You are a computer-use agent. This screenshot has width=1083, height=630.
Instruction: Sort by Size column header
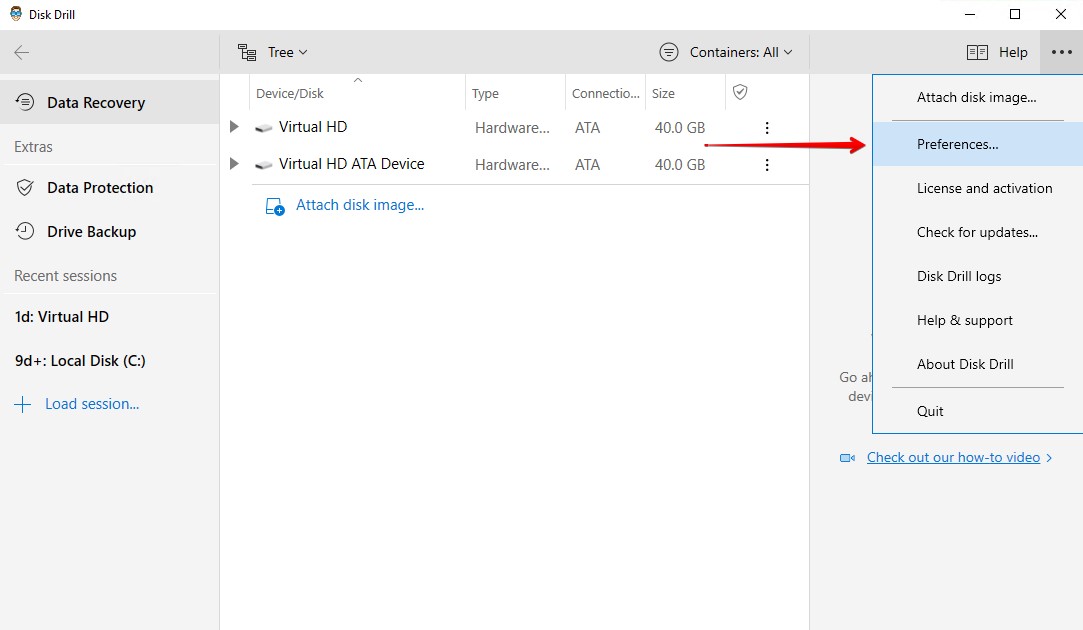coord(663,93)
